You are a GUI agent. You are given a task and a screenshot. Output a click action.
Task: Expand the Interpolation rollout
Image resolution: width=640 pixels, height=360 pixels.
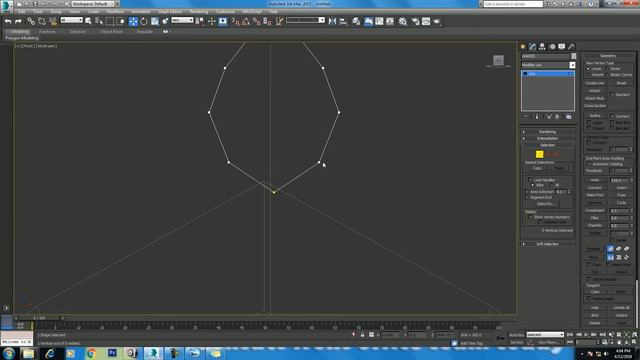click(x=547, y=138)
